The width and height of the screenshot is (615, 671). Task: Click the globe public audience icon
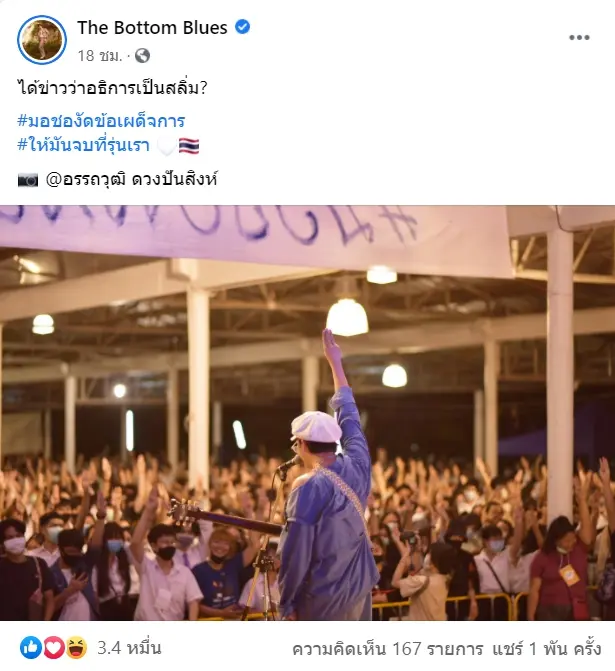143,56
